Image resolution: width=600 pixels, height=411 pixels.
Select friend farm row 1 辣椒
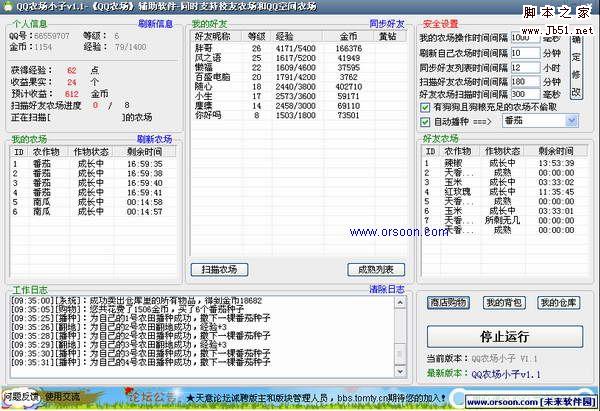pyautogui.click(x=504, y=163)
